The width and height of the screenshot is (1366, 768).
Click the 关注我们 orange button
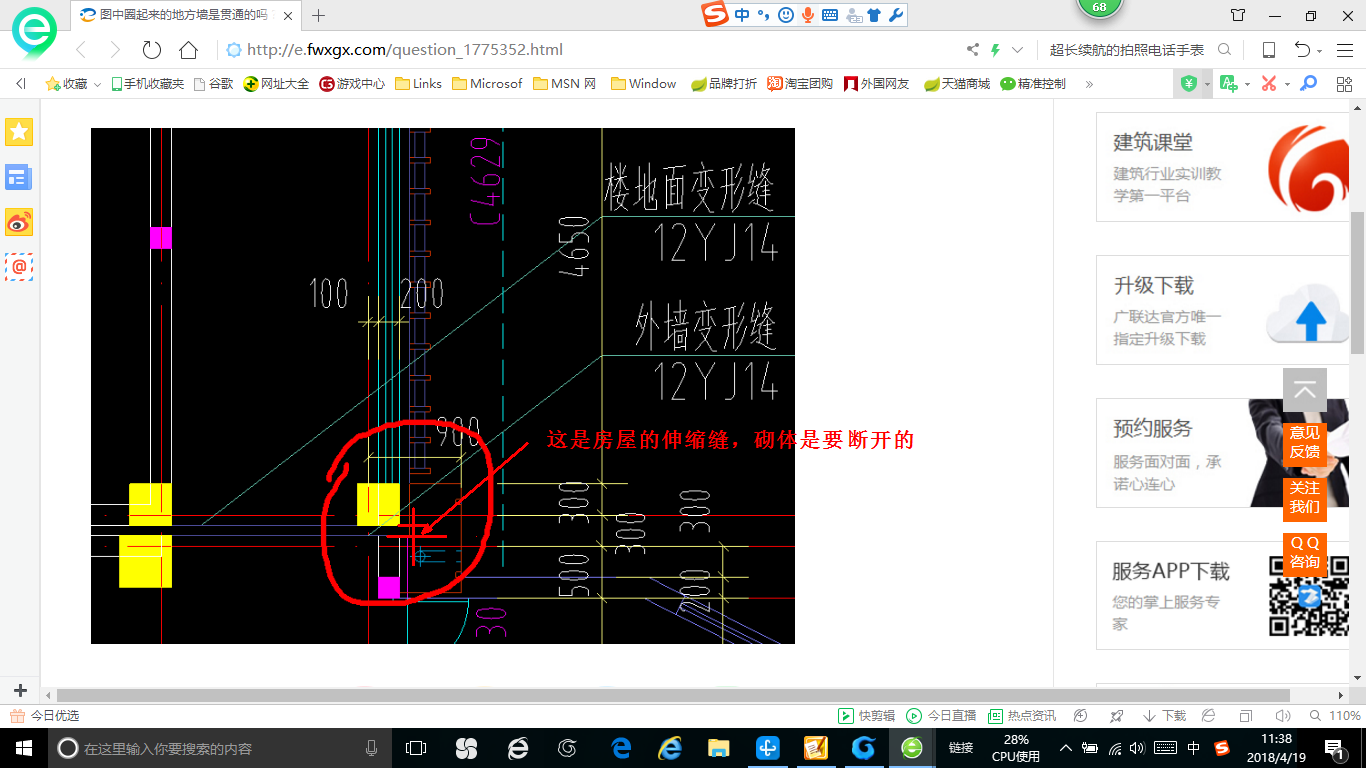click(x=1305, y=498)
